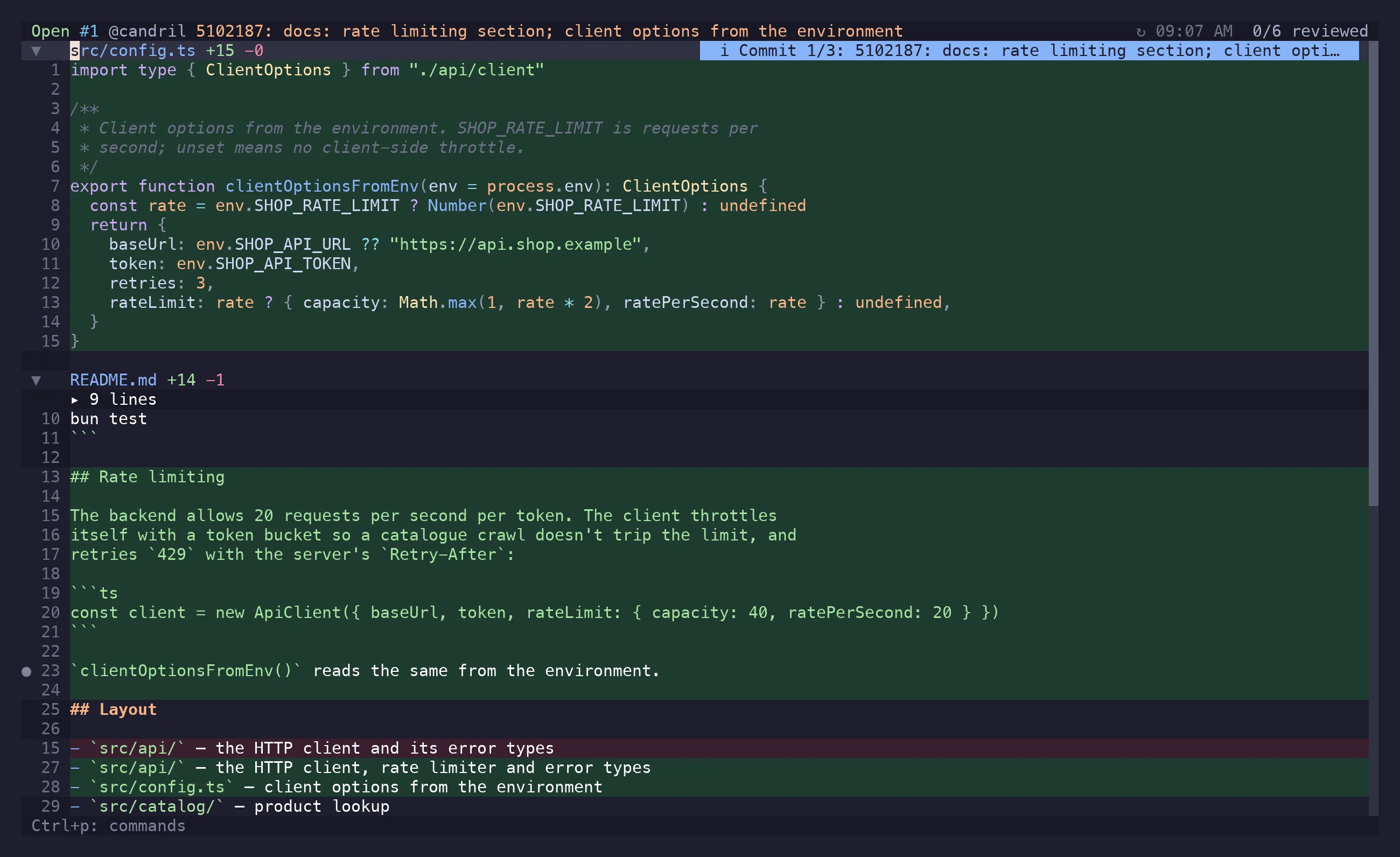
Task: Click author @candril in the header
Action: (147, 31)
